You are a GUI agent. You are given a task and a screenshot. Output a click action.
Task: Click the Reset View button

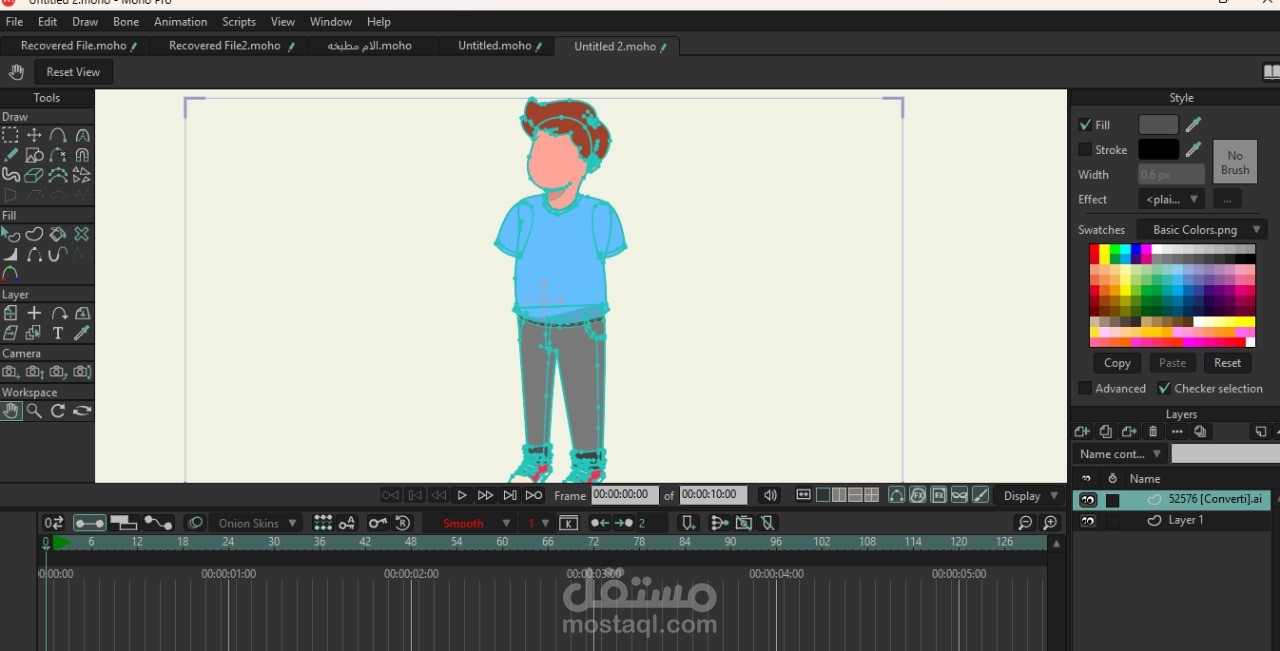pos(73,72)
